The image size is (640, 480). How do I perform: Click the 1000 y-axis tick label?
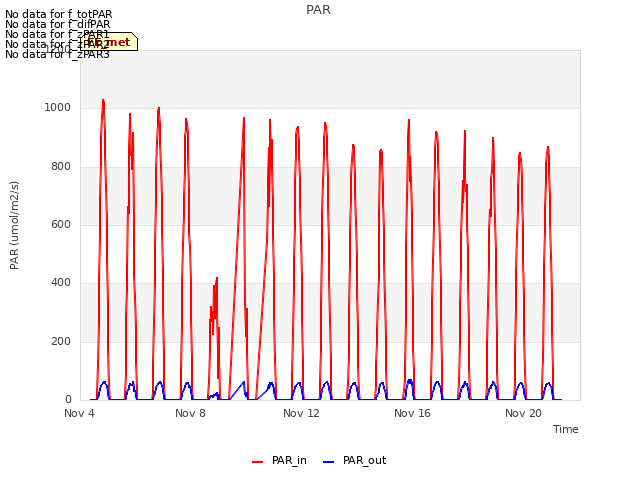[x=58, y=108]
